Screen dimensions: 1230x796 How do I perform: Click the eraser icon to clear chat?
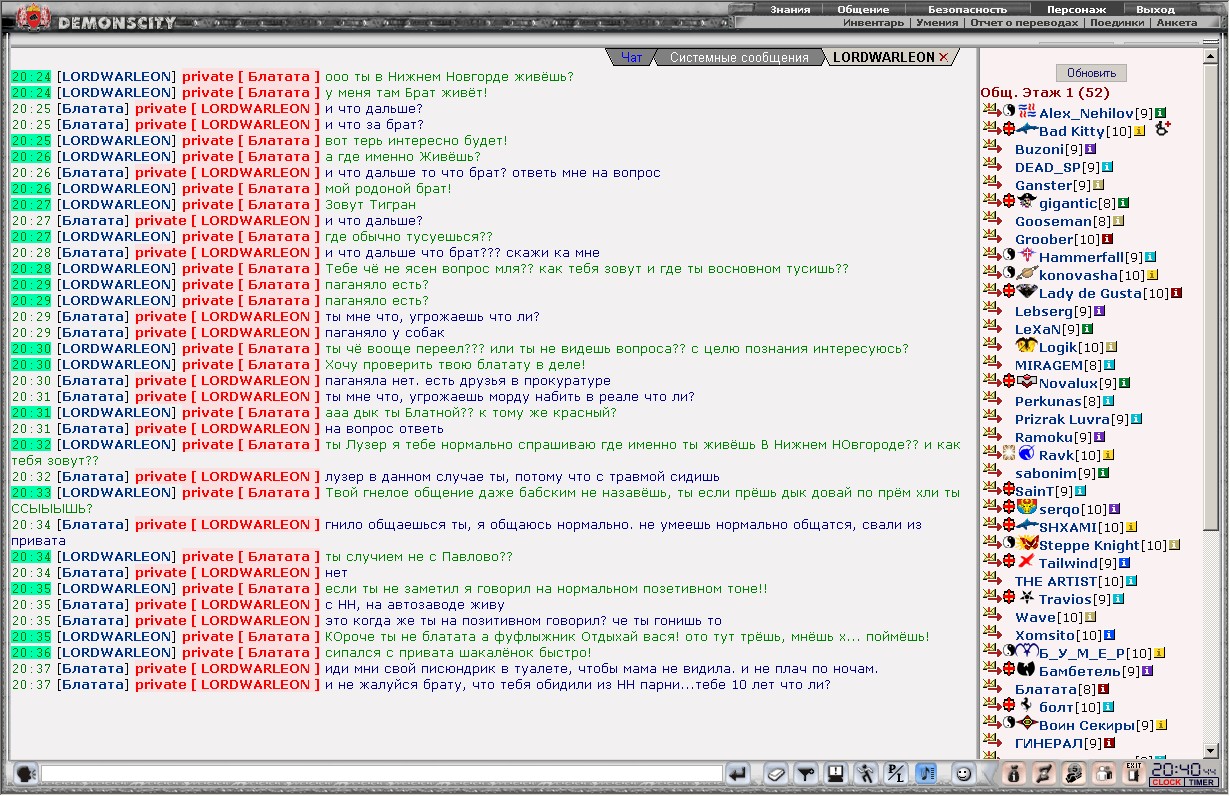point(776,773)
